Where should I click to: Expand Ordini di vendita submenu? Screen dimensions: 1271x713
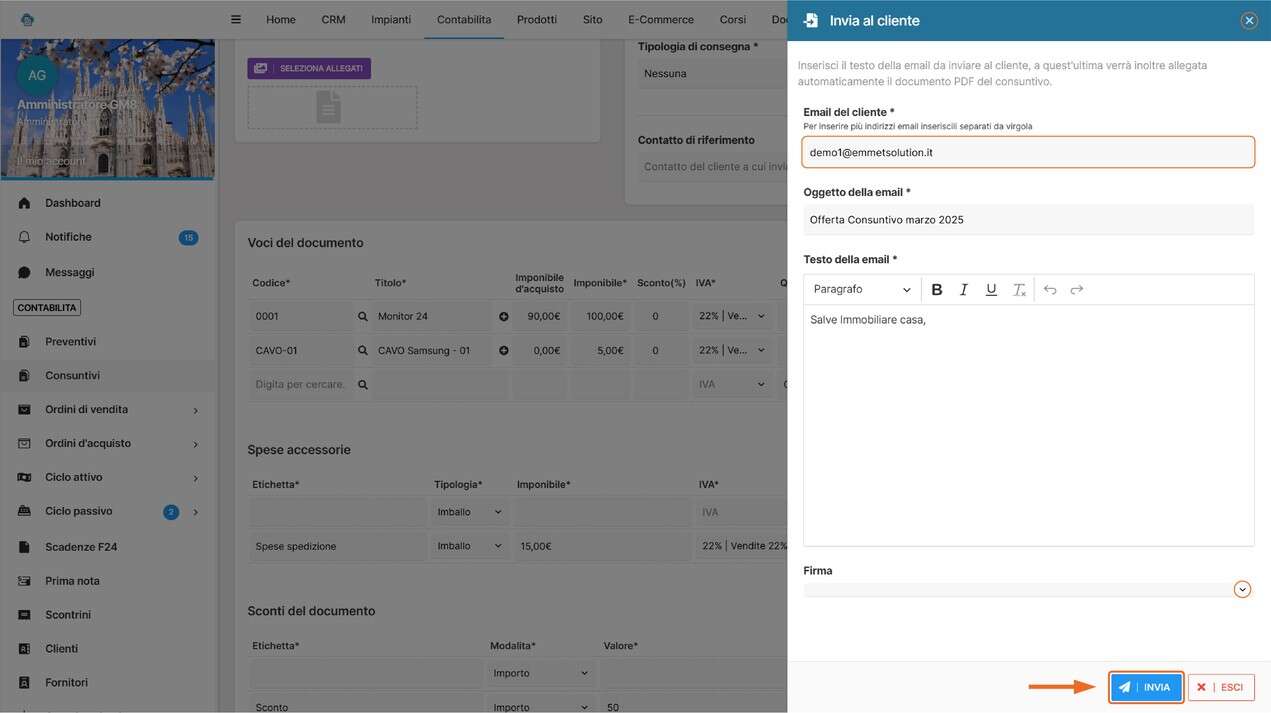[x=195, y=410]
